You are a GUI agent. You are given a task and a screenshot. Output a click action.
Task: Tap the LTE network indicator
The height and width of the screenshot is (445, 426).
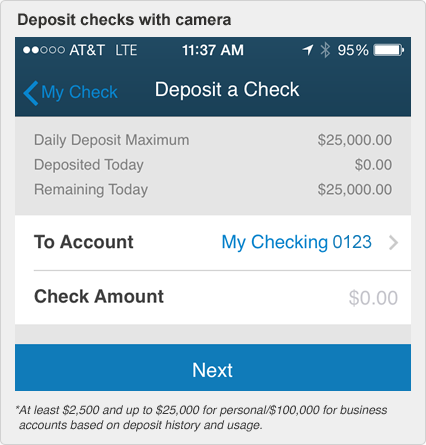tap(126, 50)
